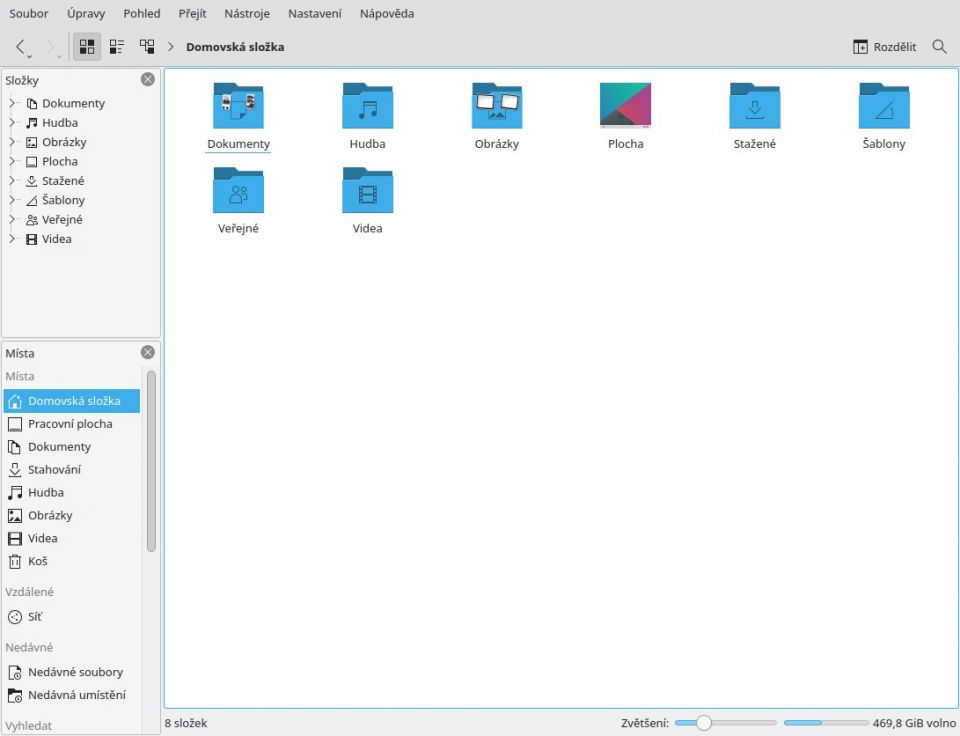The width and height of the screenshot is (960, 736).
Task: Open Hudba in Místa panel
Action: coord(72,492)
